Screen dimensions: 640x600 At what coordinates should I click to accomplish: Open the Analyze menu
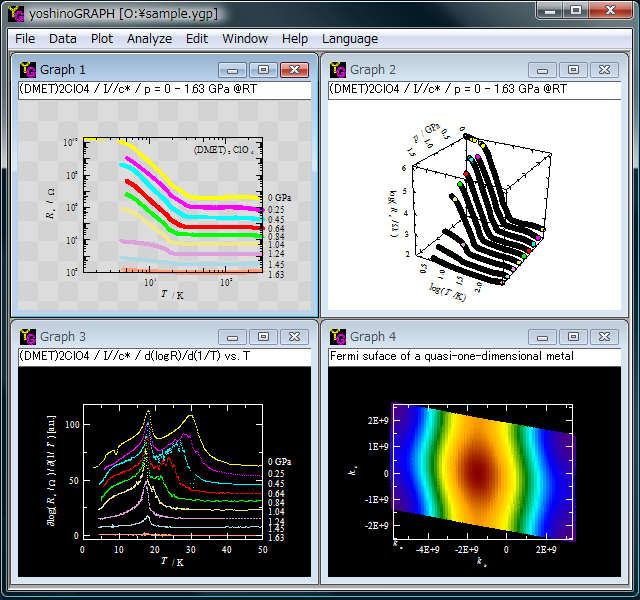[x=149, y=38]
